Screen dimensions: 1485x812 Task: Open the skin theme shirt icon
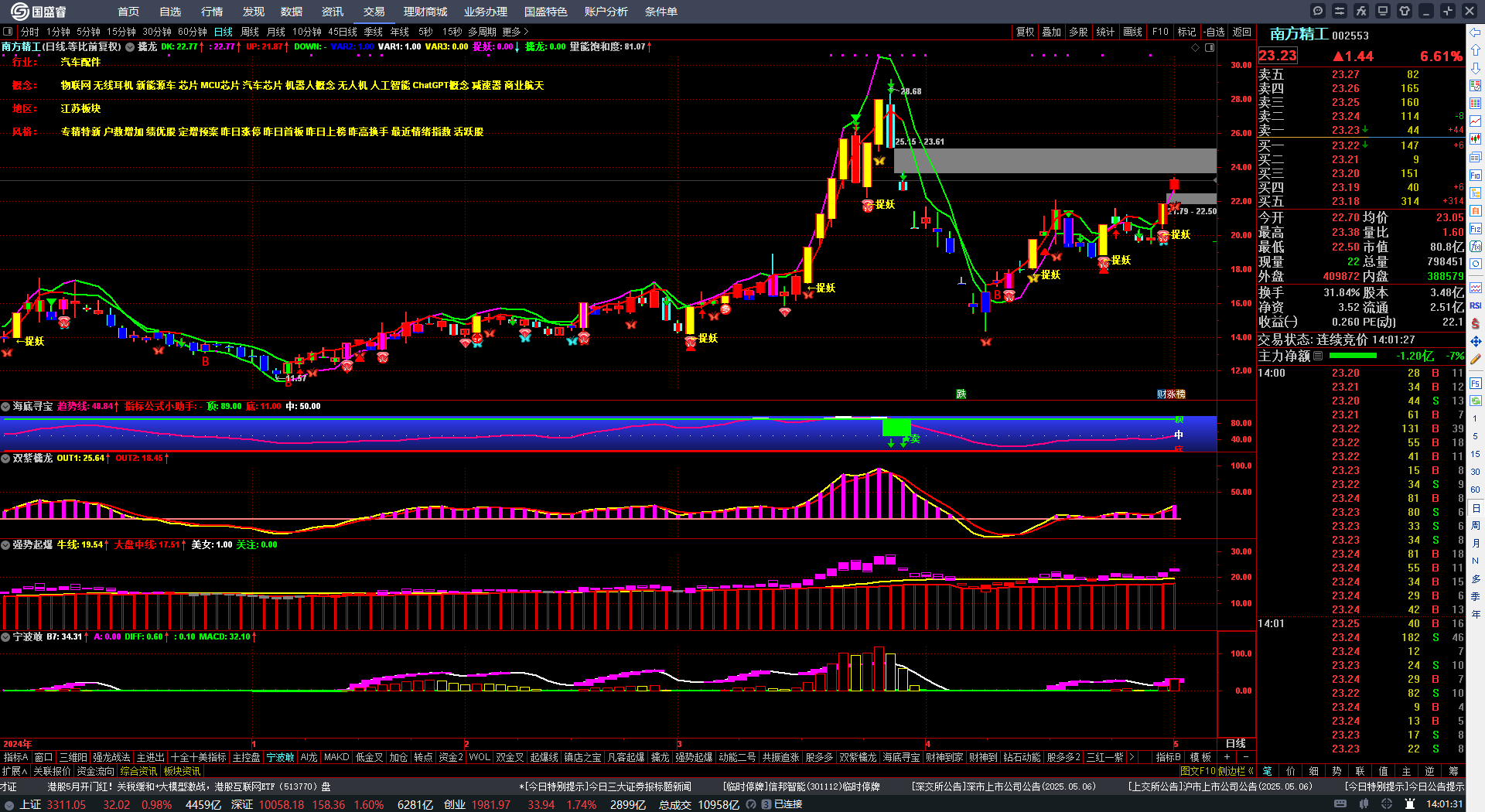pyautogui.click(x=1405, y=11)
